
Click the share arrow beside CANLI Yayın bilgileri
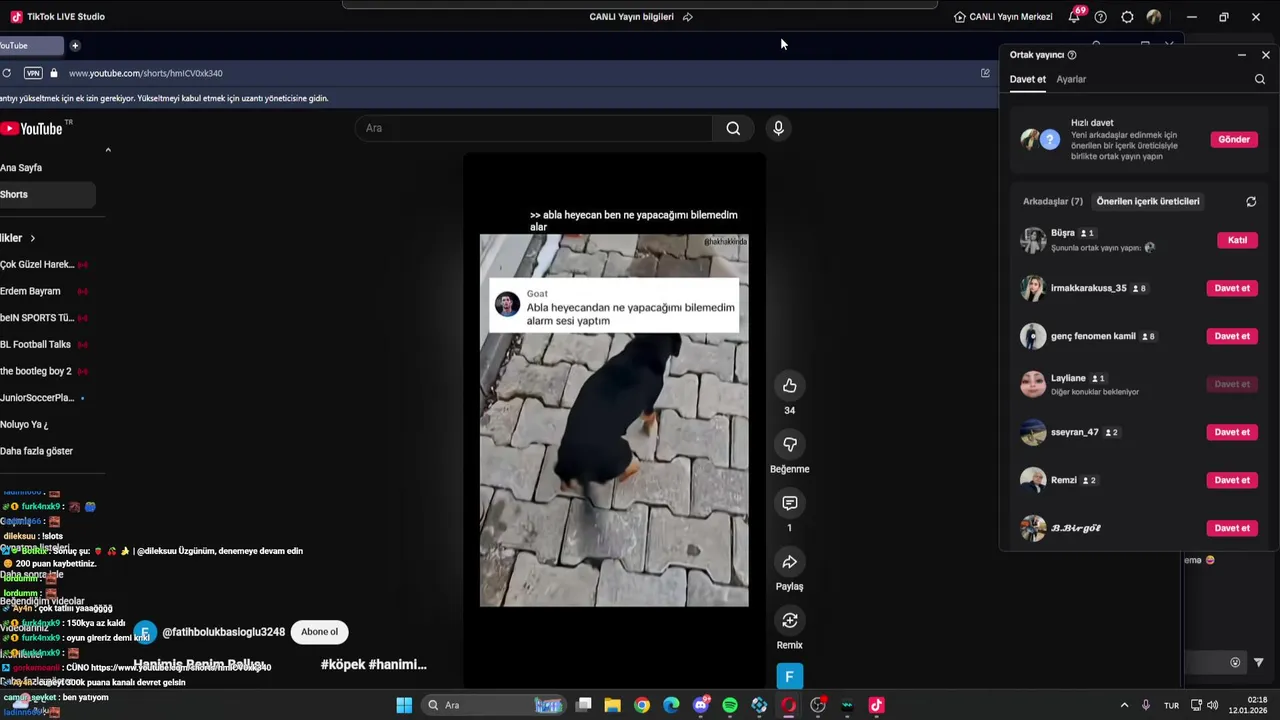[688, 17]
